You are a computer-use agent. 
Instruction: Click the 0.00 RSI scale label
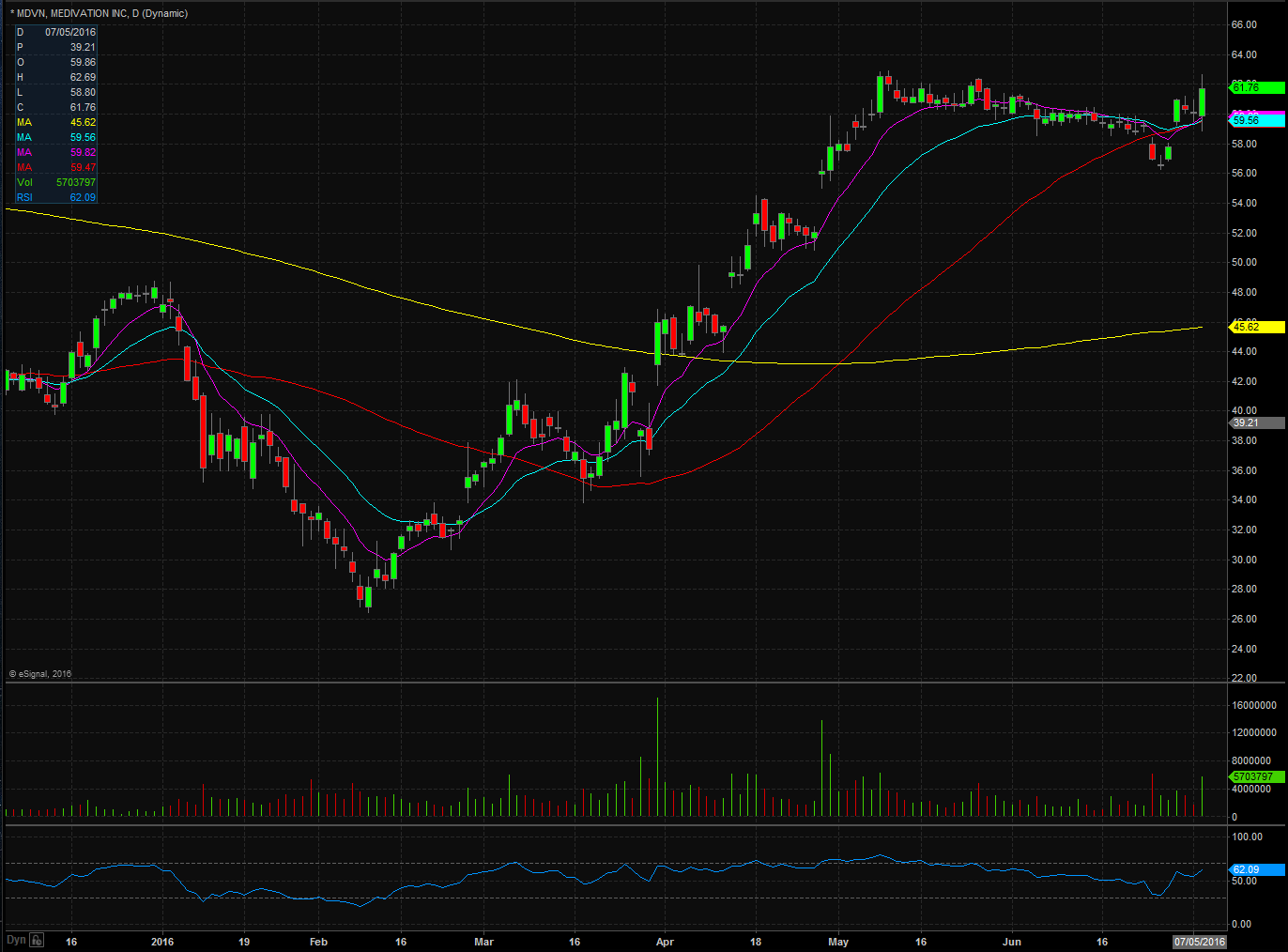[x=1241, y=924]
